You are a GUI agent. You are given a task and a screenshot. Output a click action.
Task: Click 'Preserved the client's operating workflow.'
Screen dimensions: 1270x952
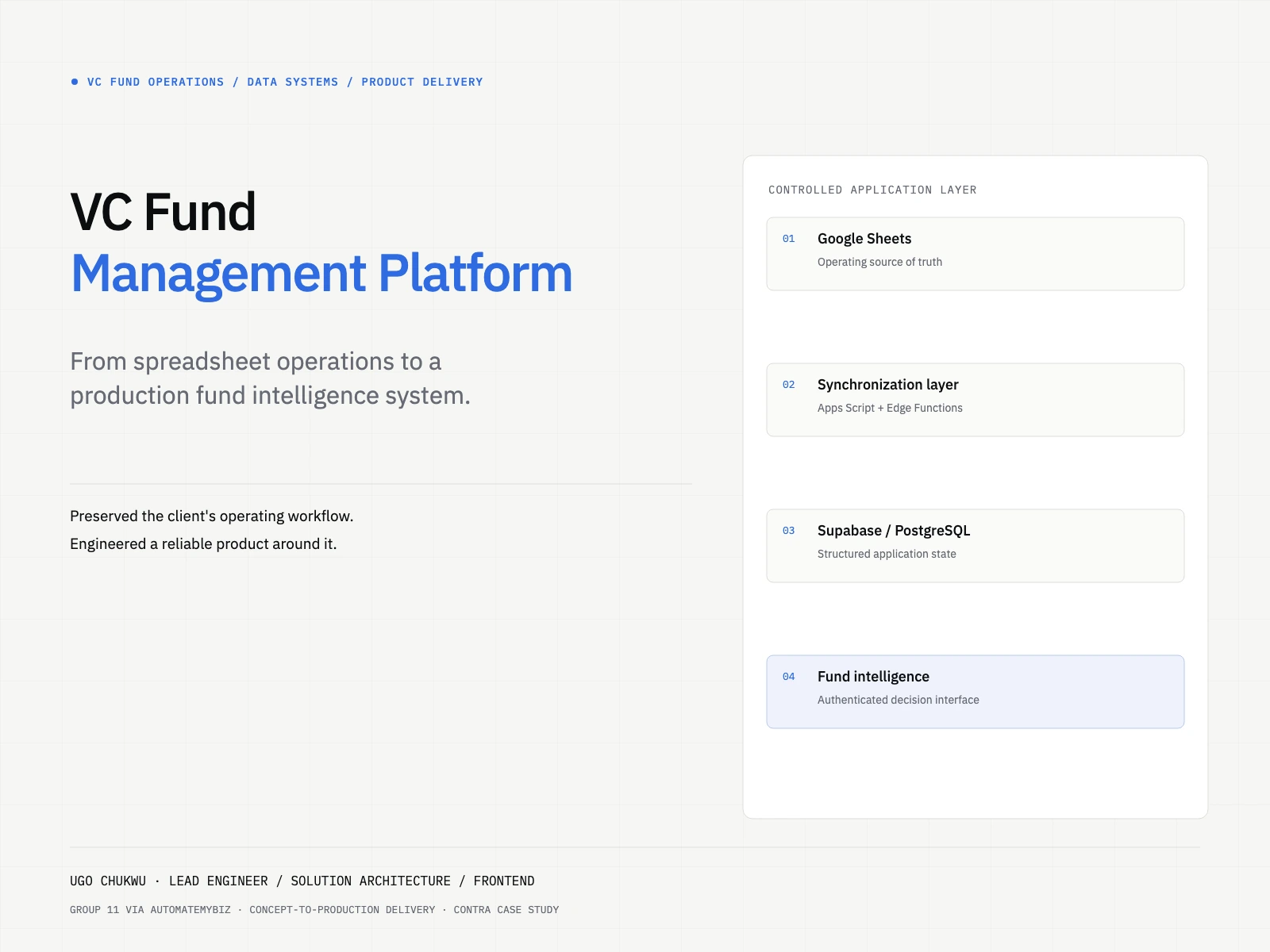[x=212, y=516]
